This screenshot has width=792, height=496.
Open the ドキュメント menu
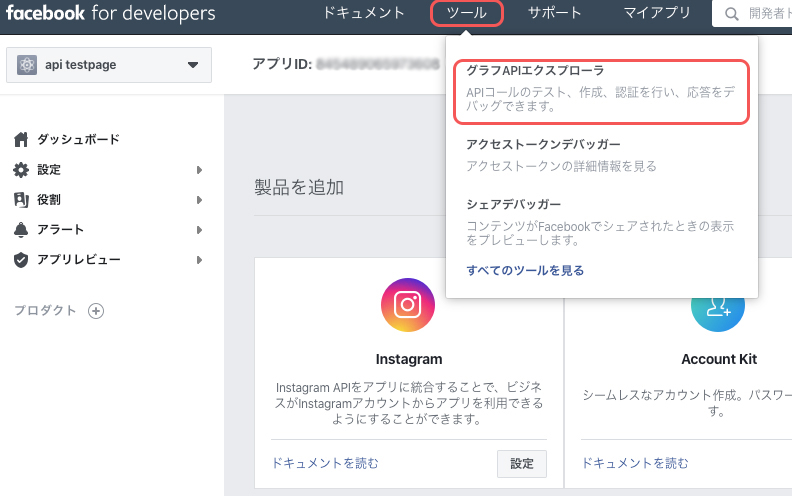(364, 13)
